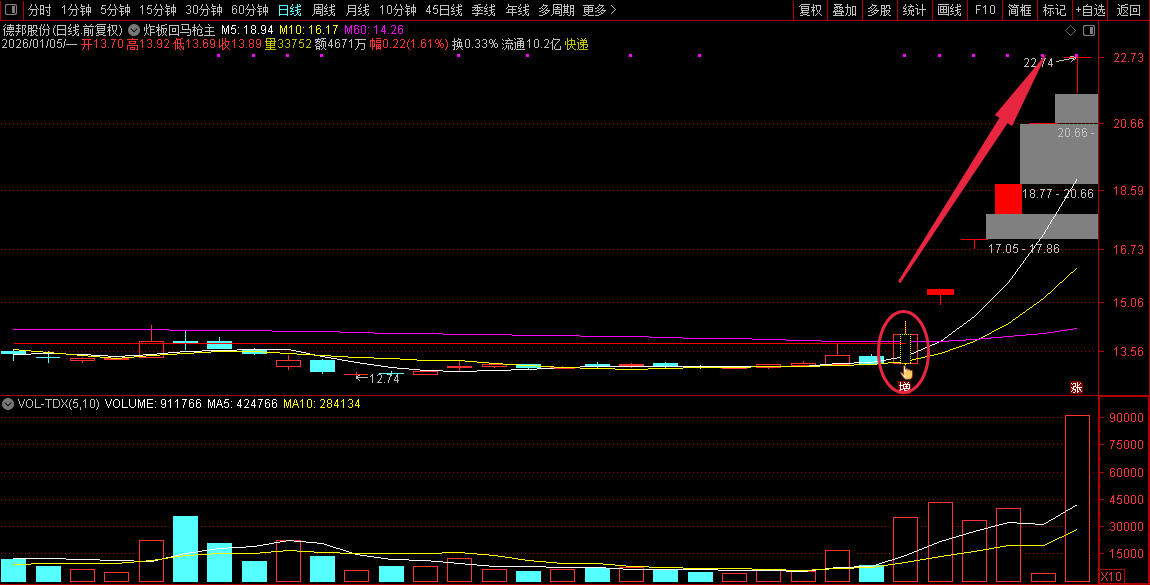1150x585 pixels.
Task: Click the 叠加 overlay button
Action: tap(845, 10)
